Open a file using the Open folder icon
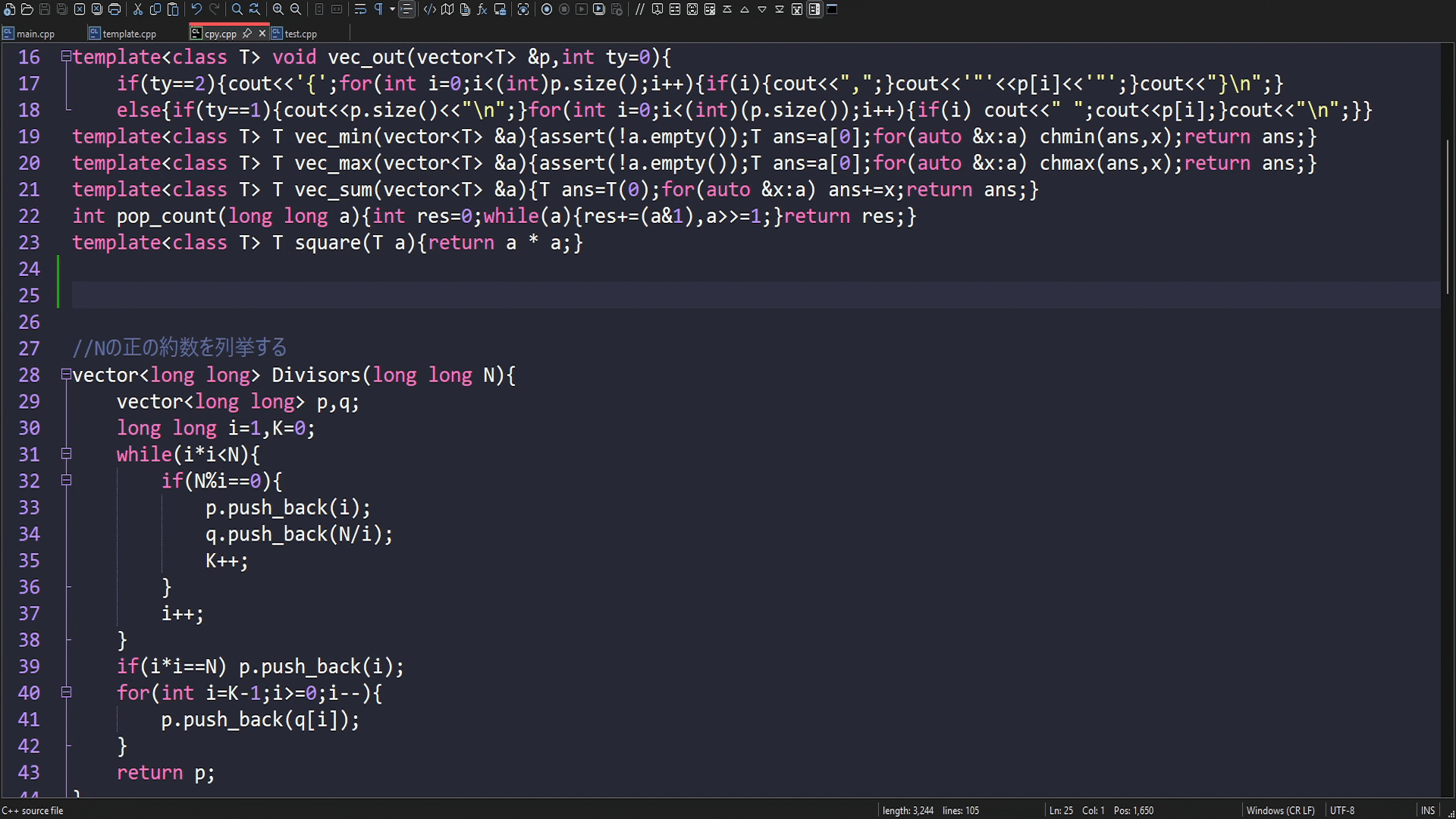The width and height of the screenshot is (1456, 819). pos(27,10)
